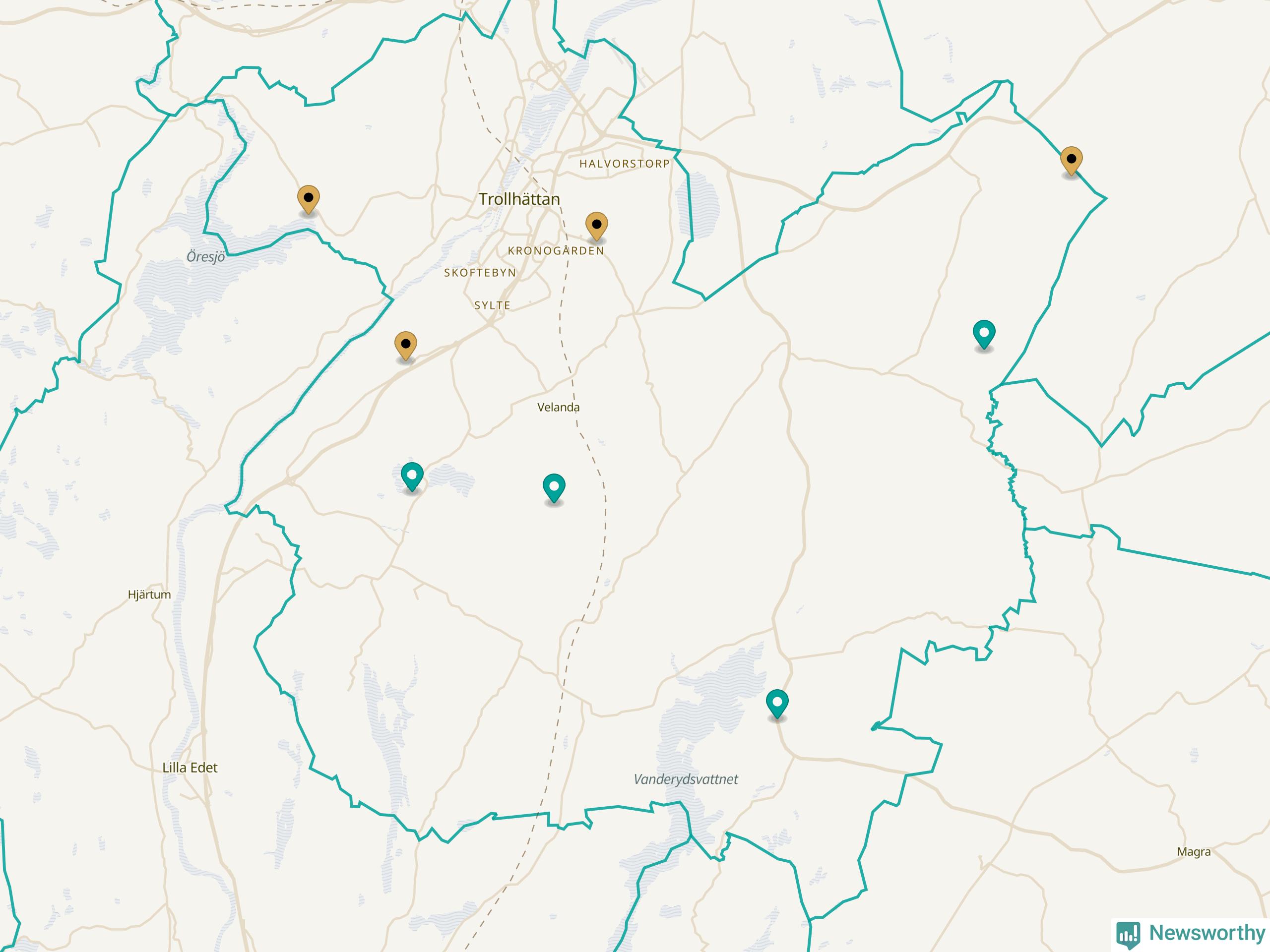Viewport: 1270px width, 952px height.
Task: Click the Newsworthy logo icon
Action: tap(1128, 933)
